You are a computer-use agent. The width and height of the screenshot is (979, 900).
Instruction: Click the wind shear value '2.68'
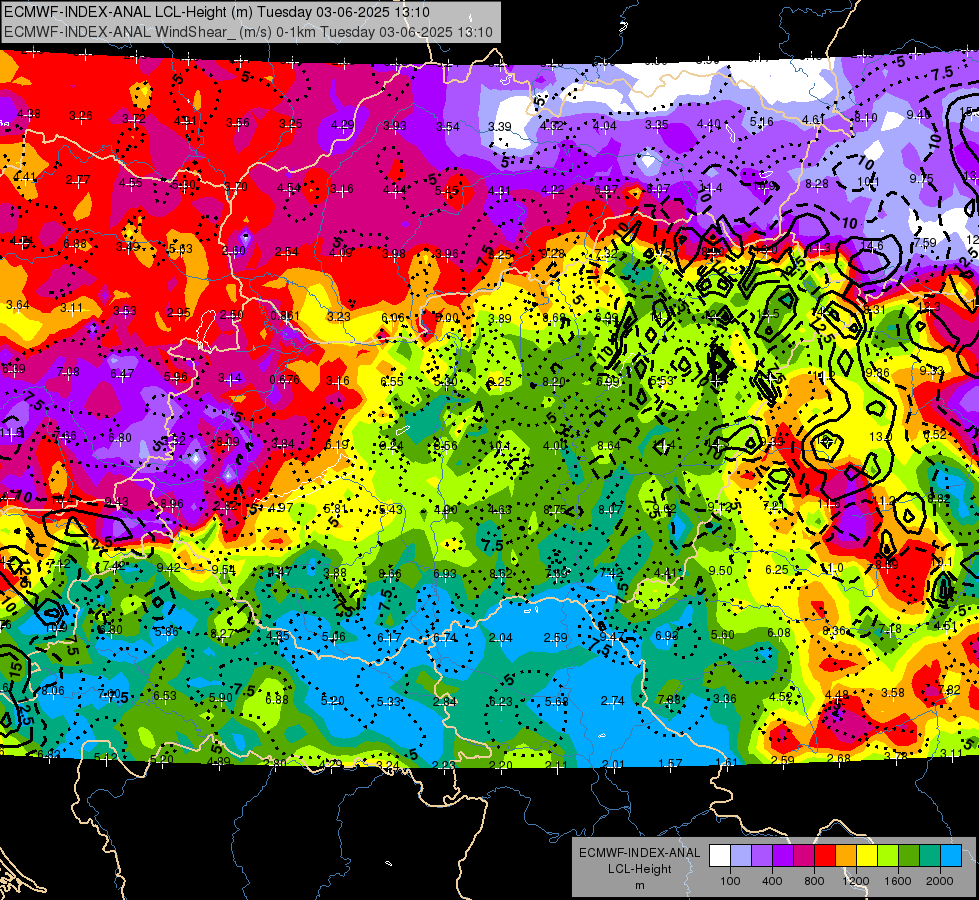tap(839, 758)
